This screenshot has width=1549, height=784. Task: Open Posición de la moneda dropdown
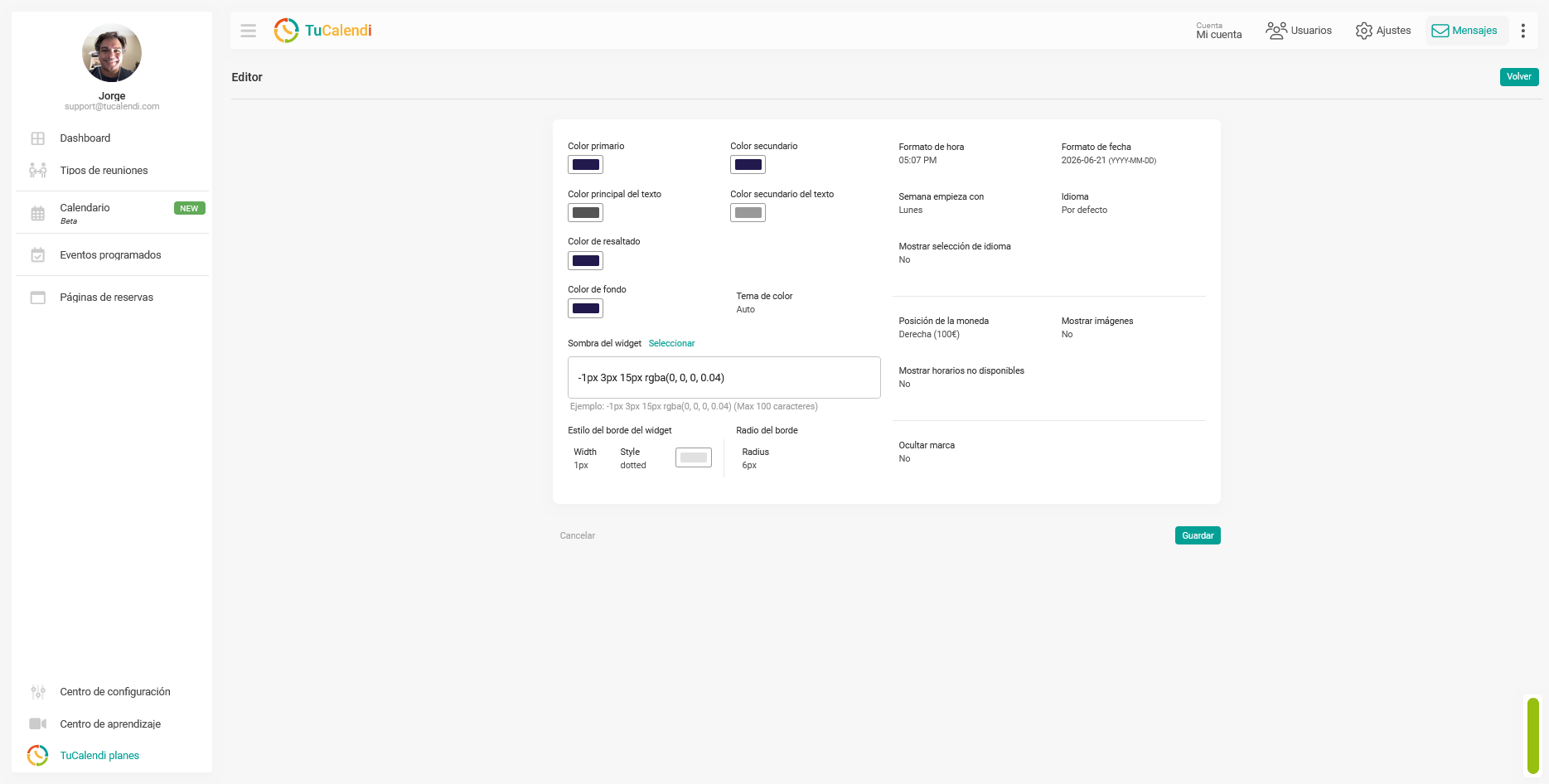coord(943,327)
